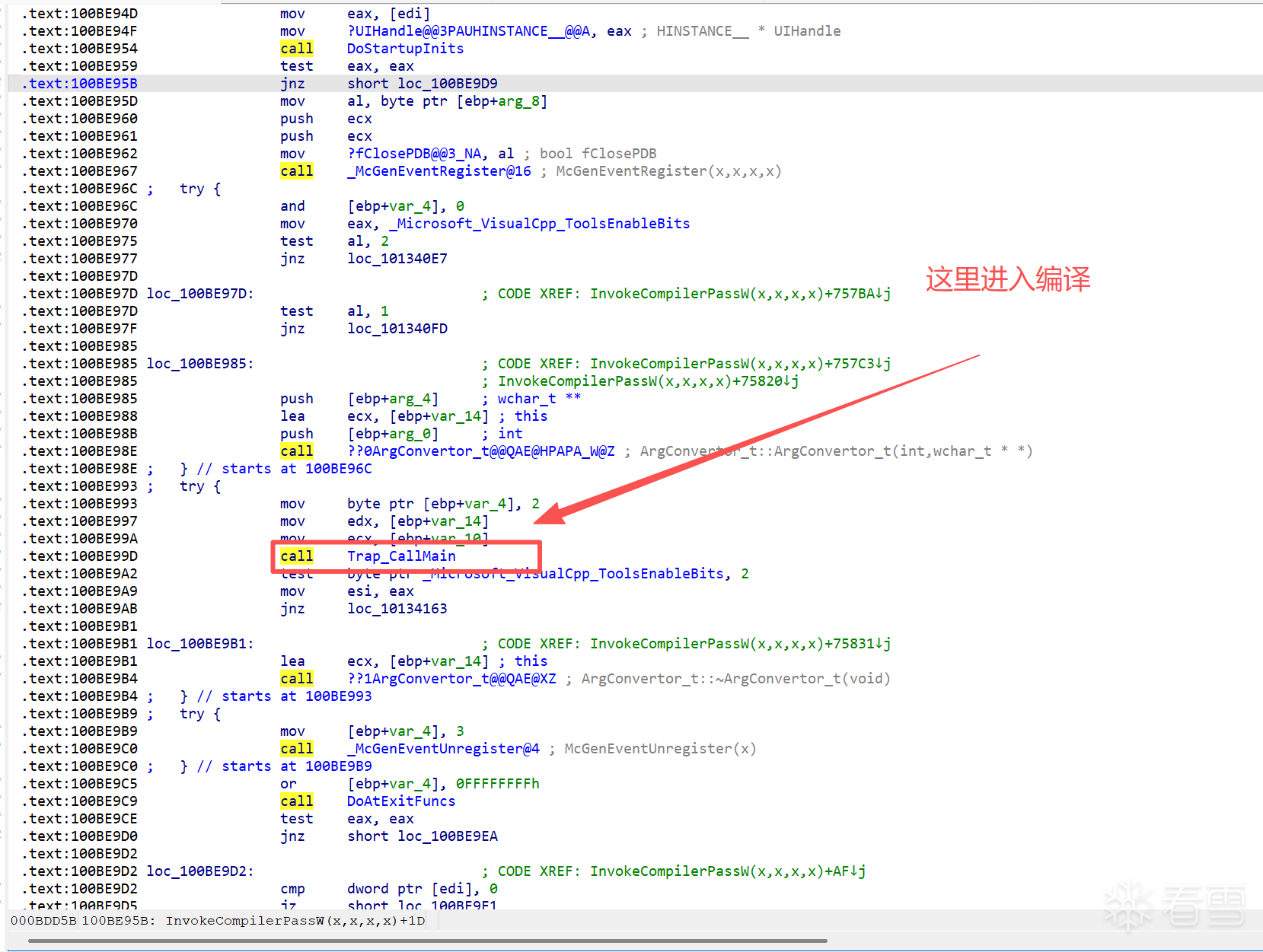1263x952 pixels.
Task: Click the '} // starts at 100BE993' line
Action: (276, 696)
